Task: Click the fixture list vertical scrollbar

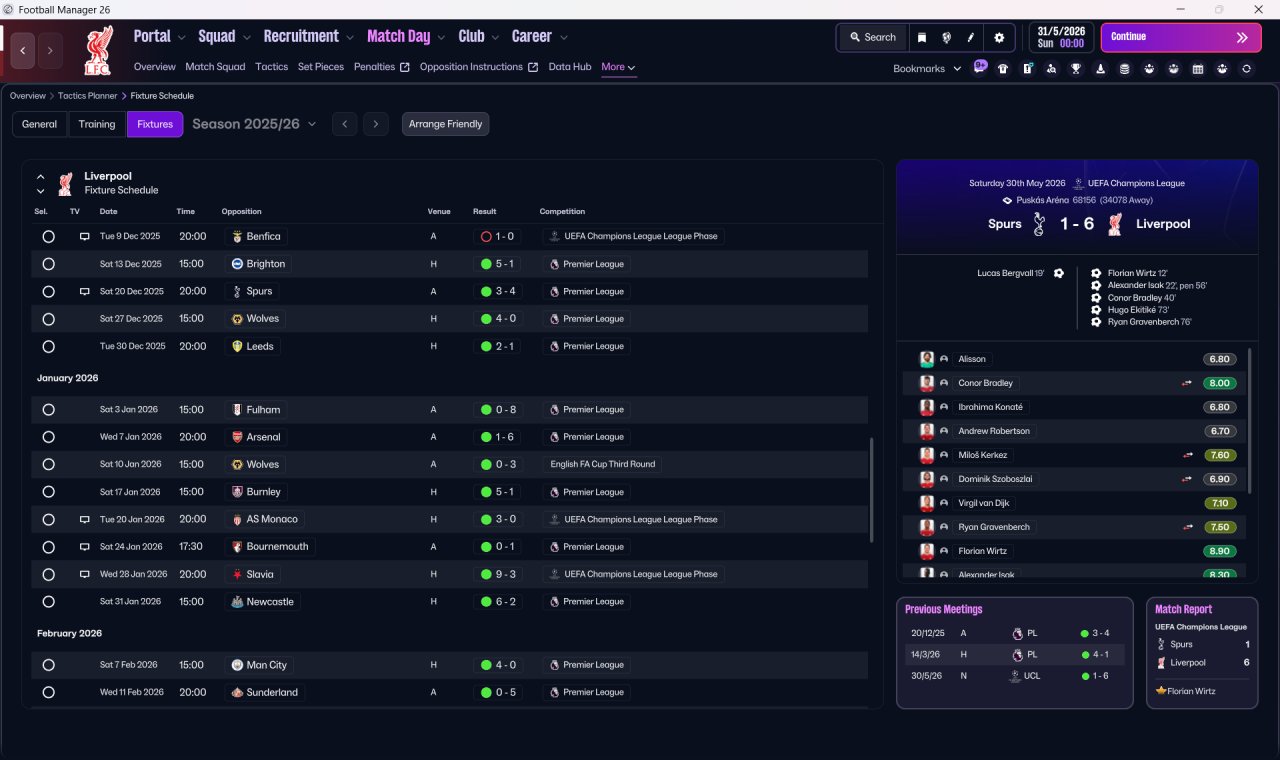Action: (x=872, y=490)
